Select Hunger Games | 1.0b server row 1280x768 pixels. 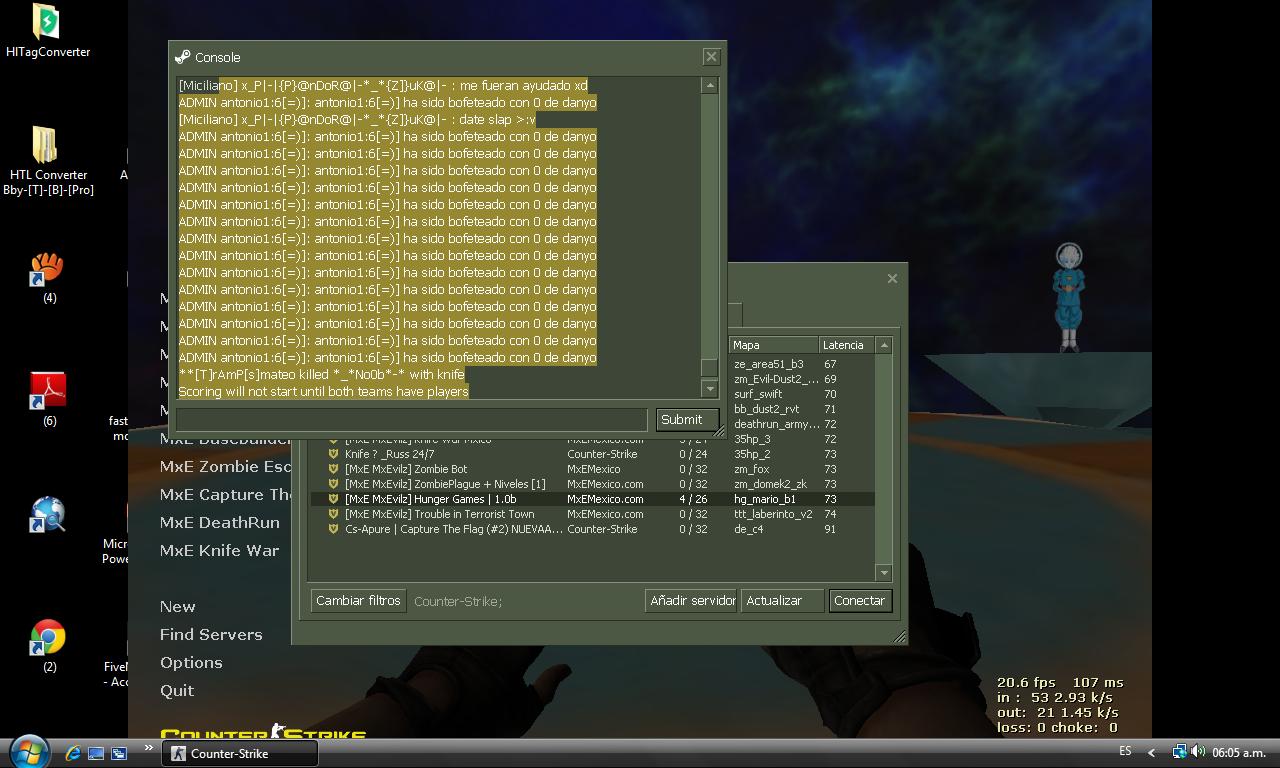[x=592, y=499]
